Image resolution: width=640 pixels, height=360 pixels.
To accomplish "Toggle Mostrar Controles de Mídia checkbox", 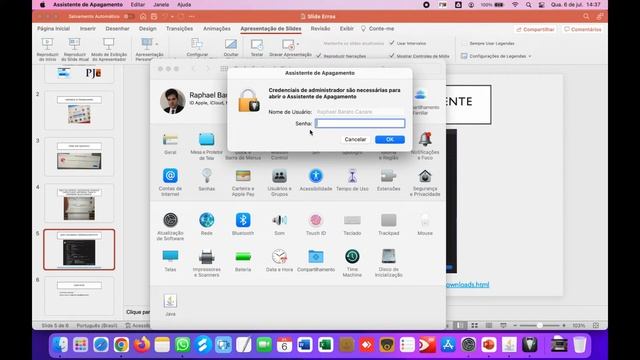I will tap(392, 56).
